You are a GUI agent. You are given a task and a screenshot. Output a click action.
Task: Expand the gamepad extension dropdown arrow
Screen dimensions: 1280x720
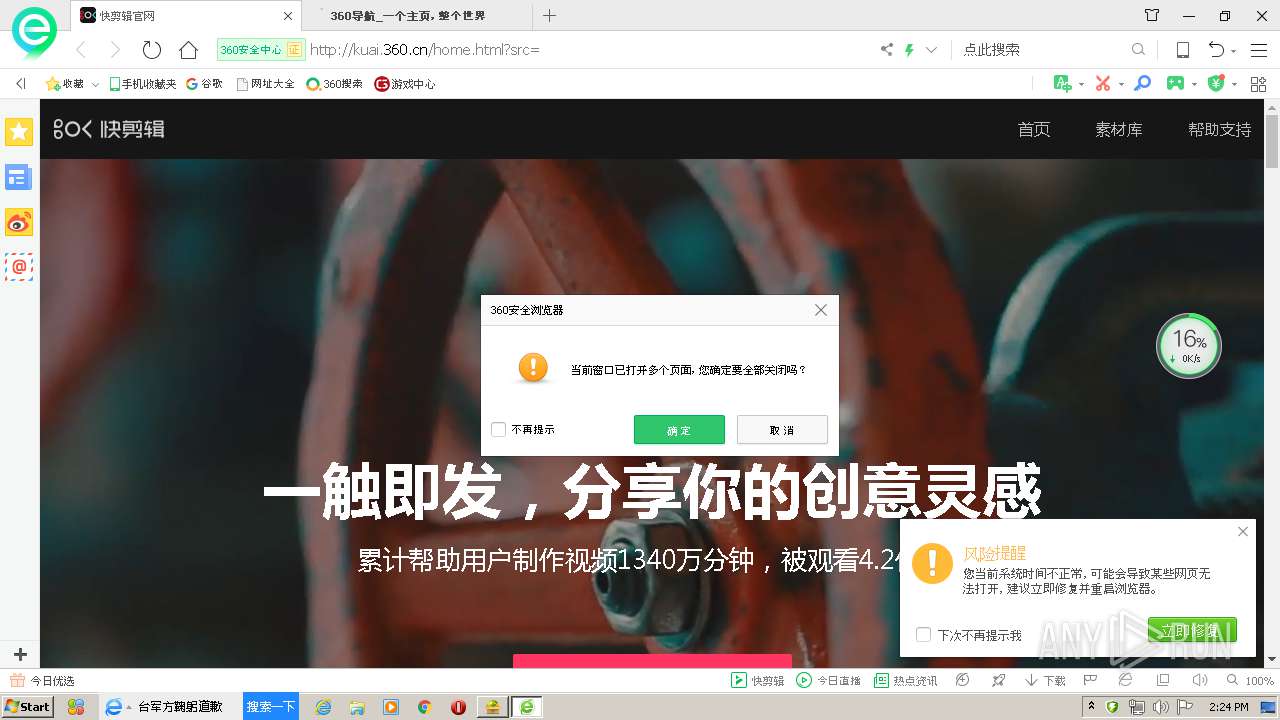1195,84
